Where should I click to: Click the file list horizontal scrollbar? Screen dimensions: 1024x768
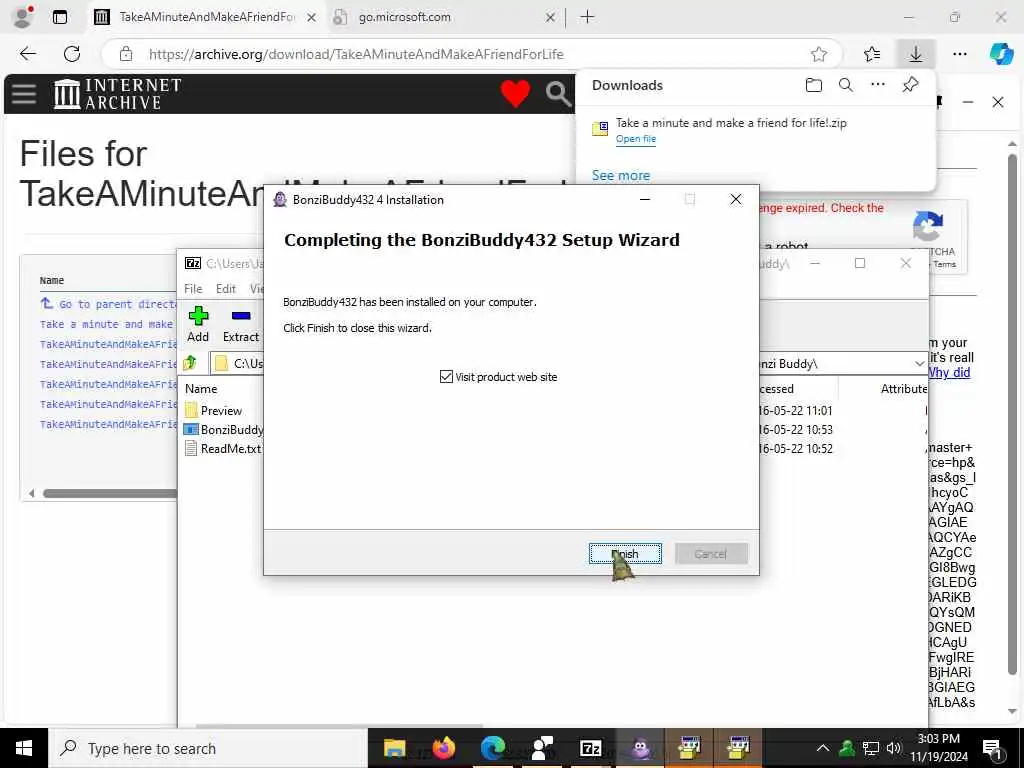110,493
